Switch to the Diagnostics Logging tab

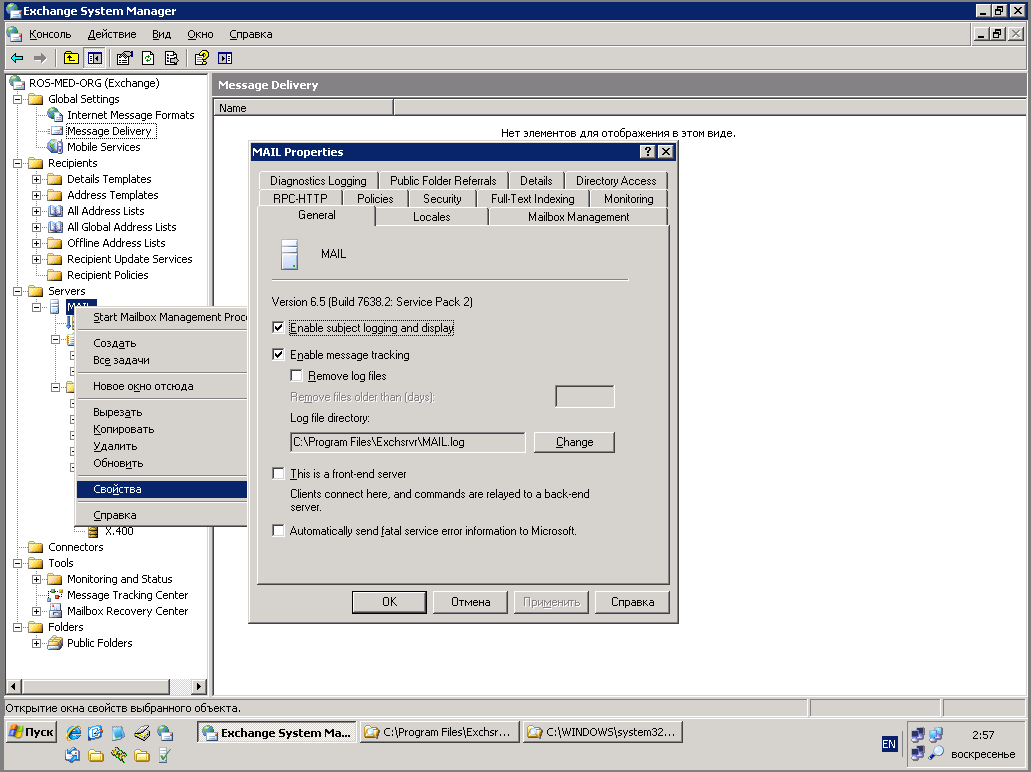(x=318, y=181)
